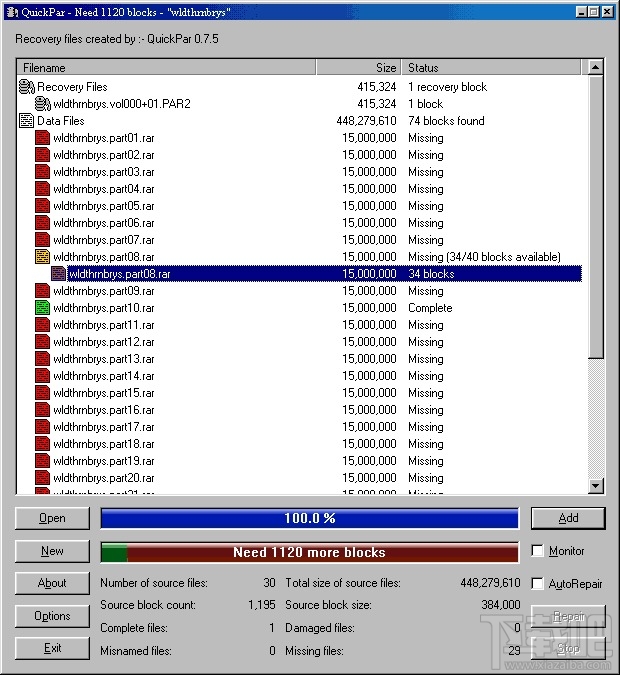
Task: Click the red icon of part19.rar
Action: [42, 461]
